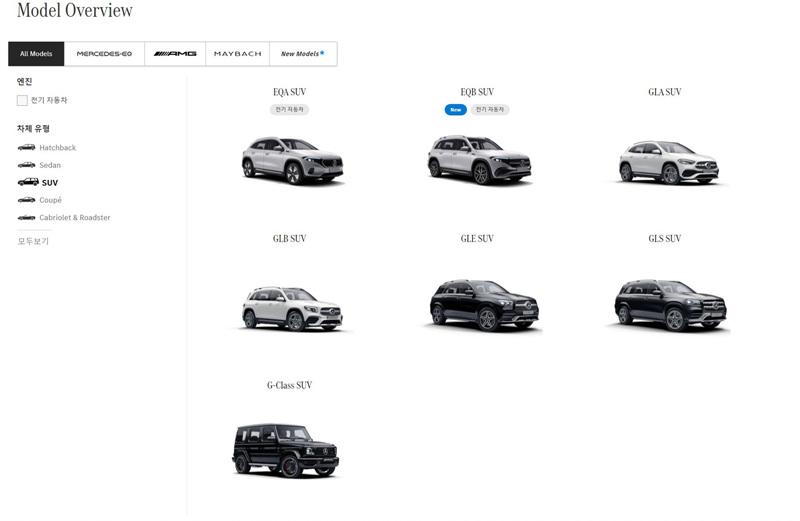
Task: Click the EQB SUV car image
Action: point(479,160)
